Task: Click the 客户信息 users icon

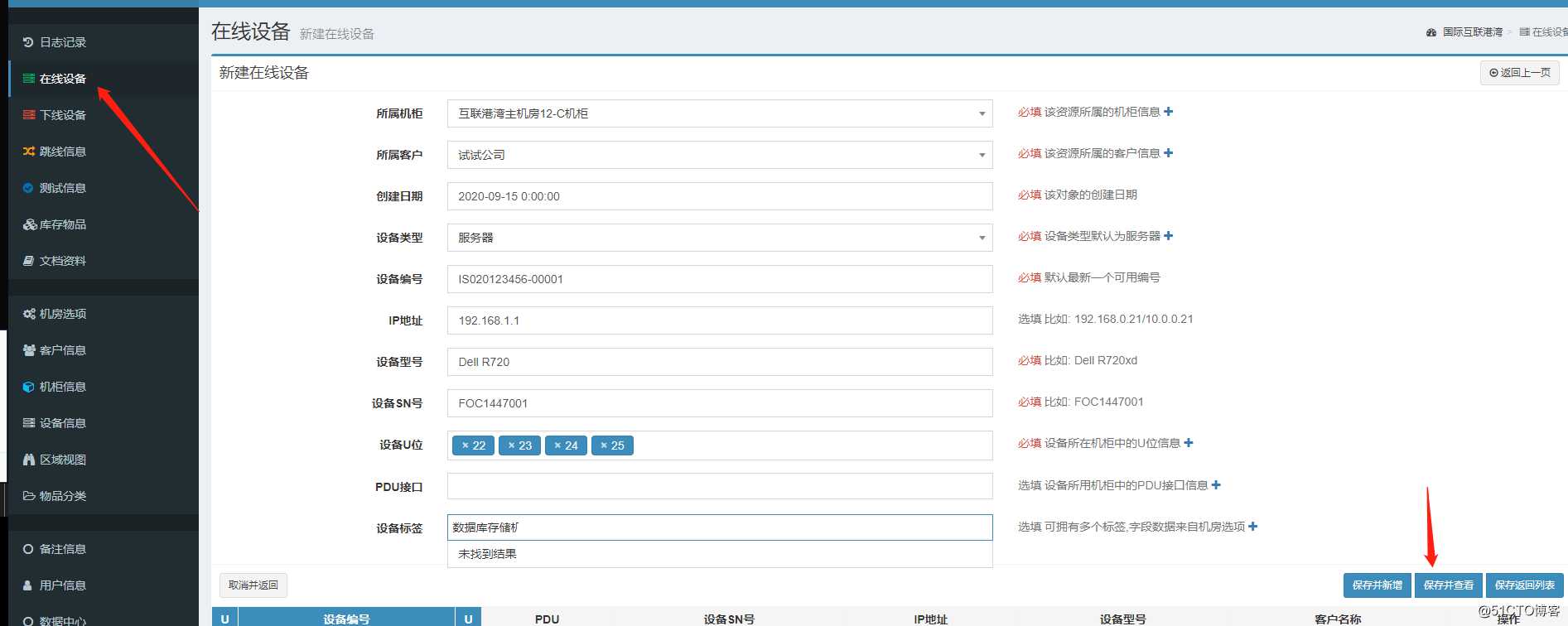Action: tap(30, 350)
